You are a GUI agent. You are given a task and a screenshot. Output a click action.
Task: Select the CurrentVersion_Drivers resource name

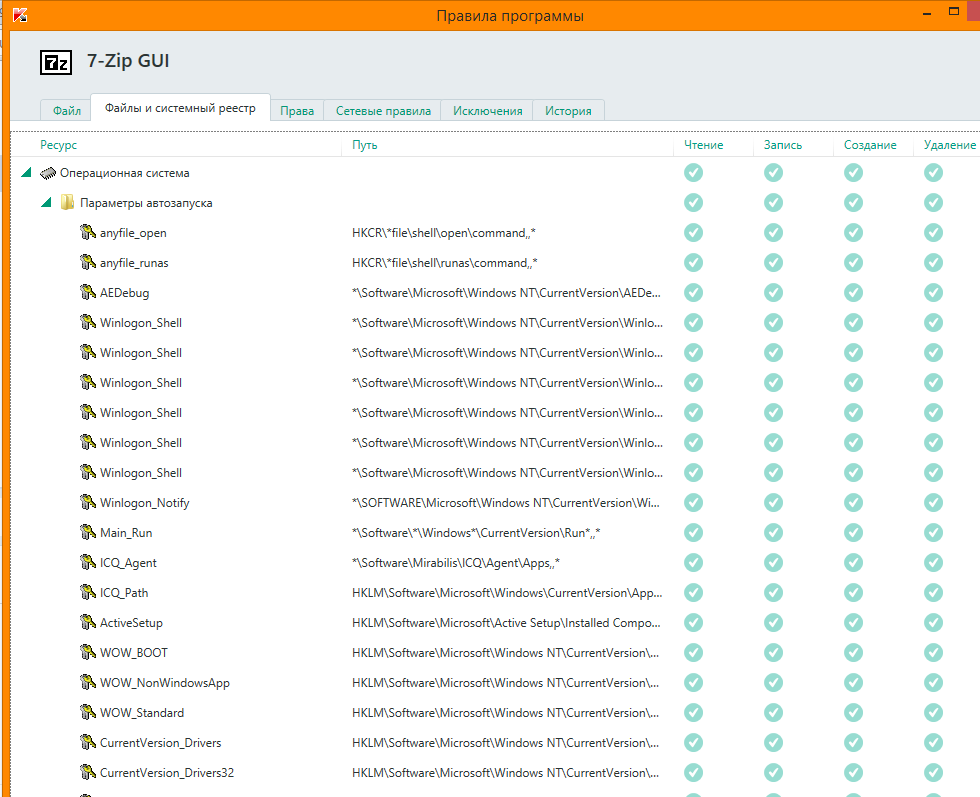pos(161,743)
